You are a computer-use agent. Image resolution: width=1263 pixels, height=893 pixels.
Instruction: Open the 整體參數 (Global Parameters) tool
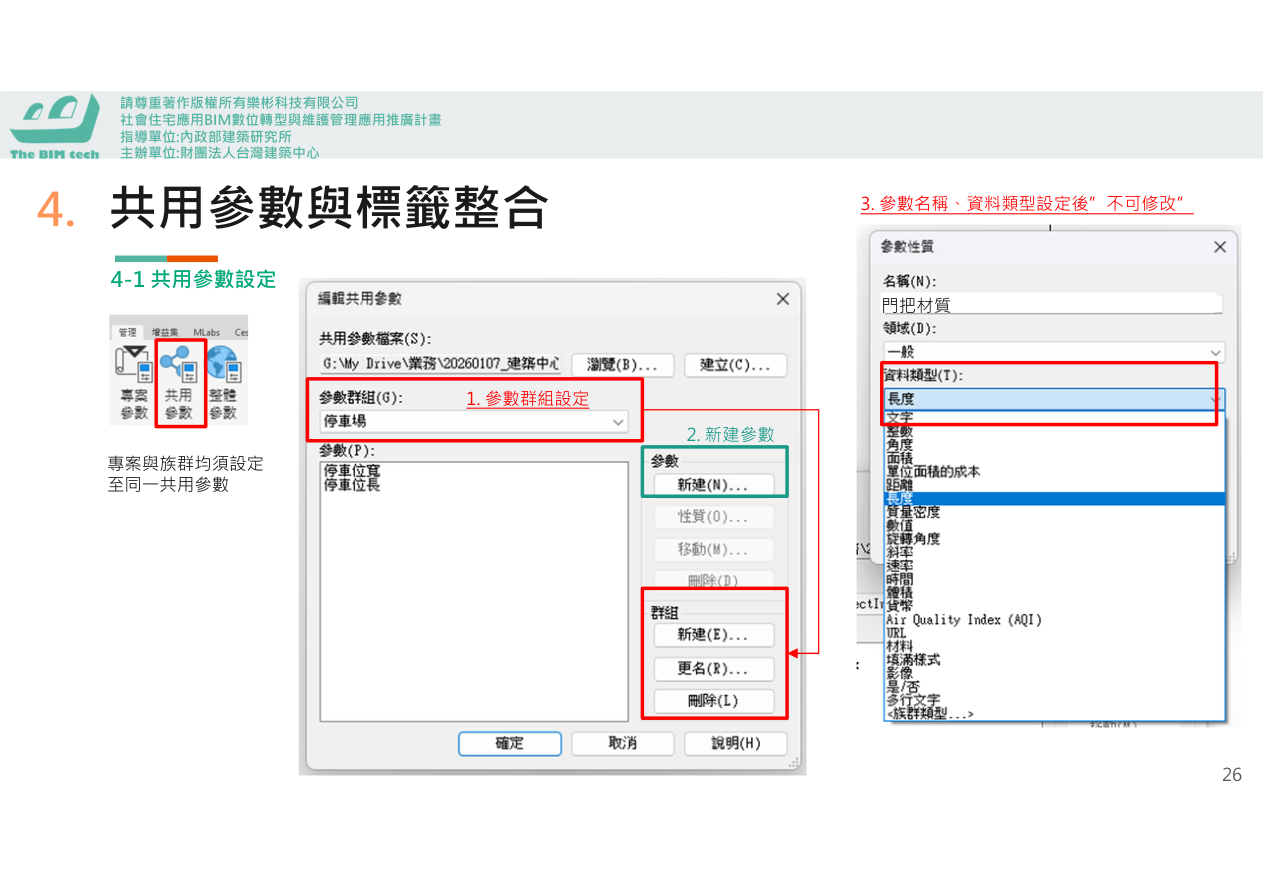tap(223, 383)
